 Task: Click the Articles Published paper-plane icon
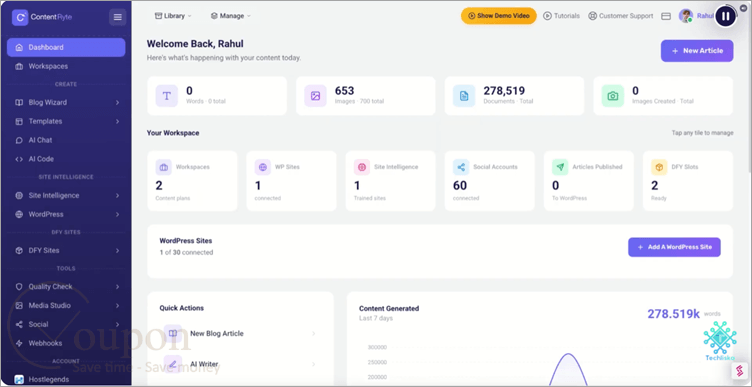[x=560, y=167]
